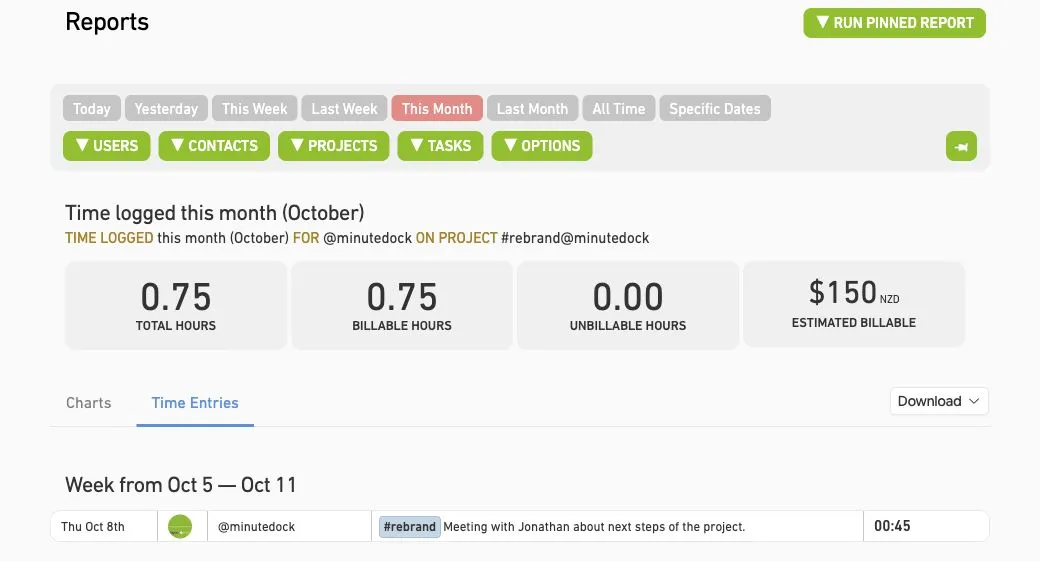Click the 00:45 duration value

(x=892, y=526)
